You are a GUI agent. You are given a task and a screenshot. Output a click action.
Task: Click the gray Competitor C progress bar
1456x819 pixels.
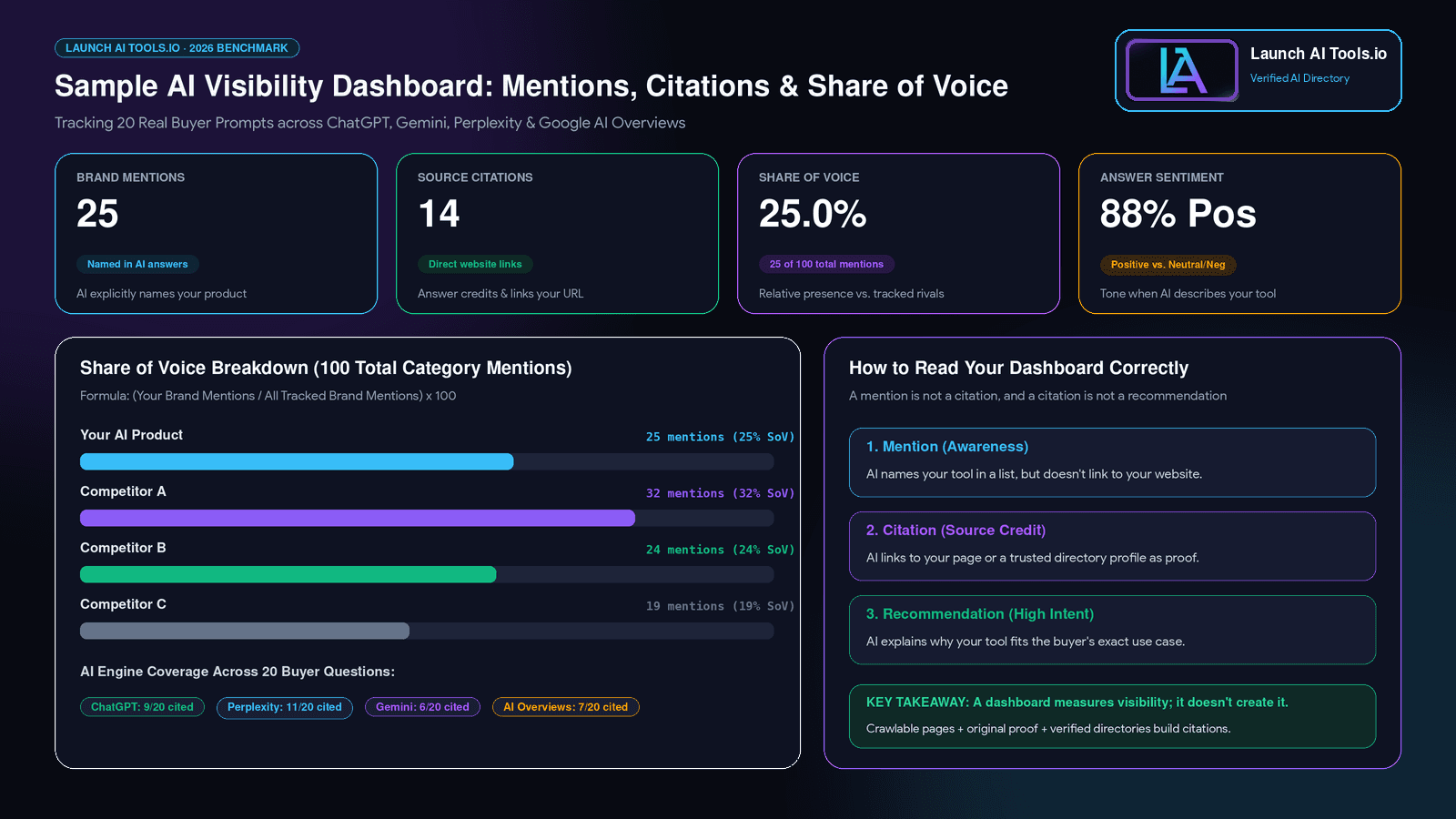[x=245, y=631]
